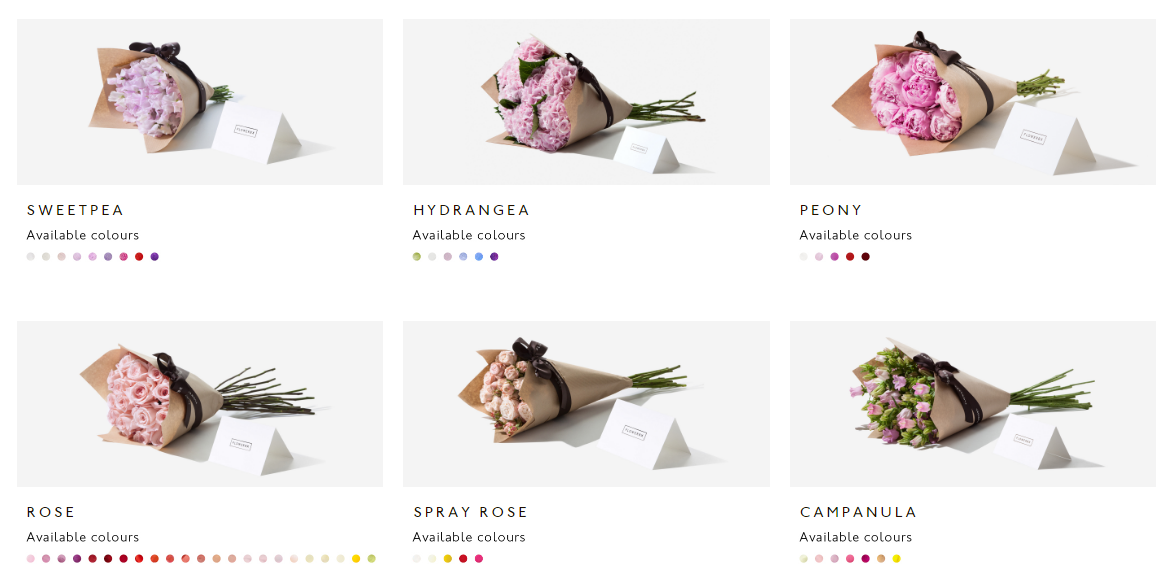Open the Campanula bouquet image
This screenshot has height=582, width=1169.
(x=973, y=404)
